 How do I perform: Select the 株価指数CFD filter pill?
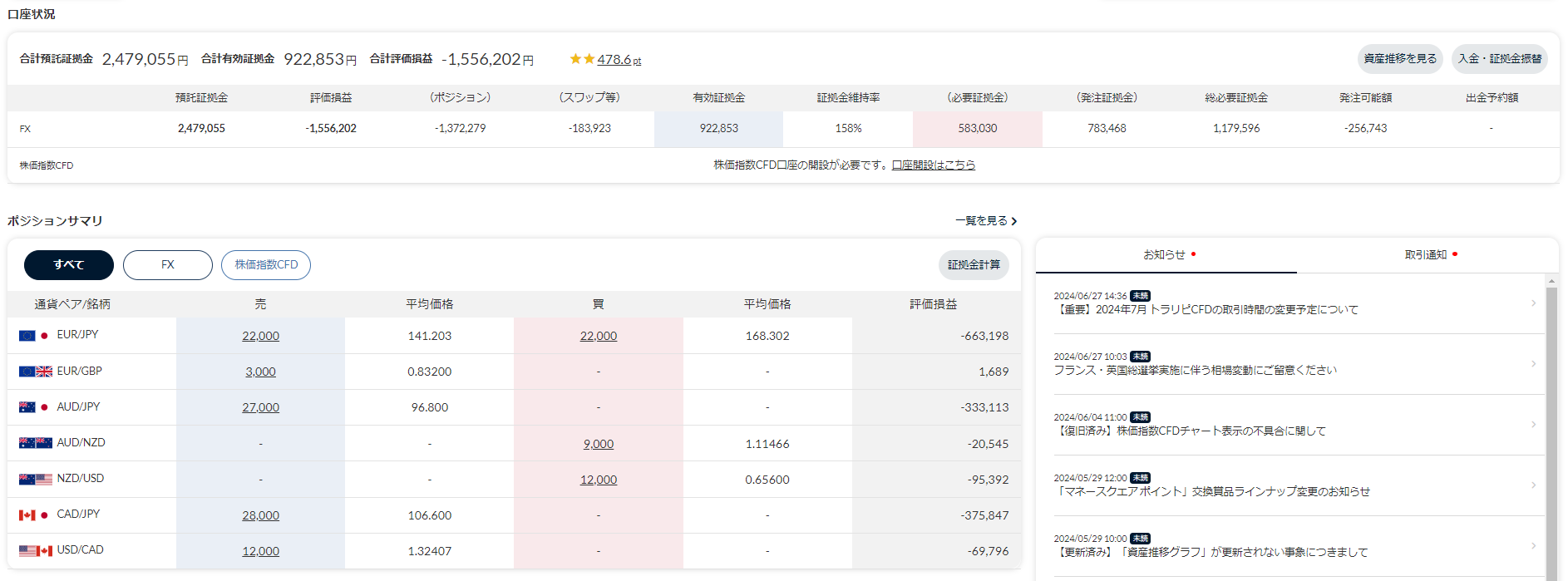266,265
